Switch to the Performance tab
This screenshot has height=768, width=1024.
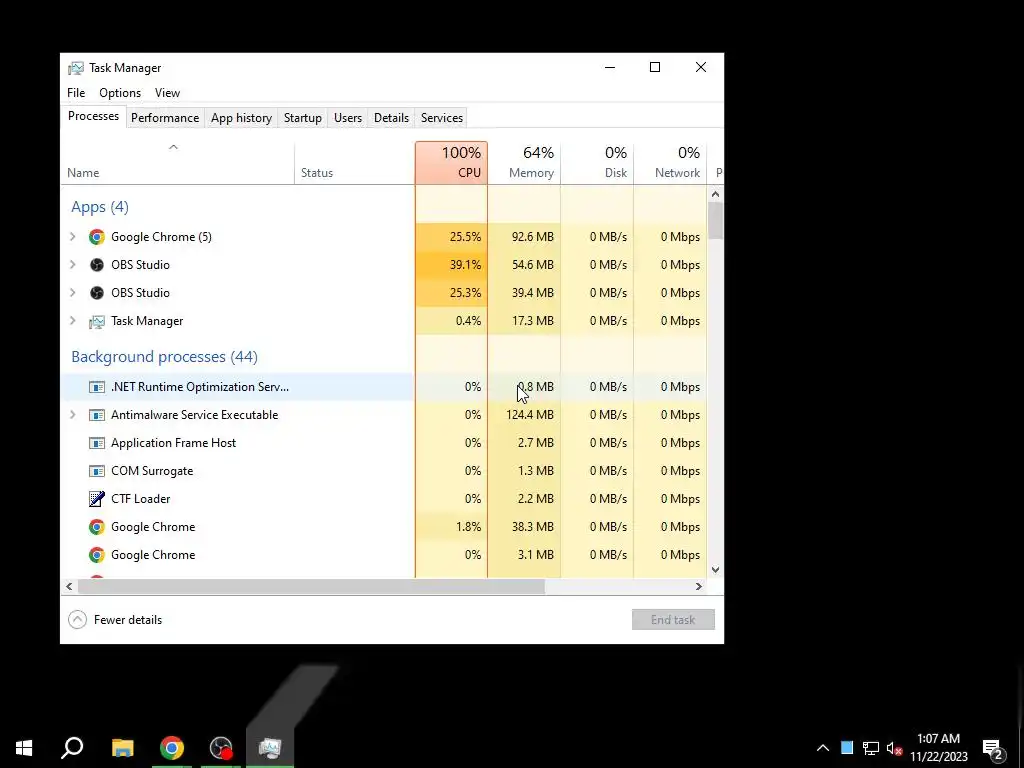(165, 118)
